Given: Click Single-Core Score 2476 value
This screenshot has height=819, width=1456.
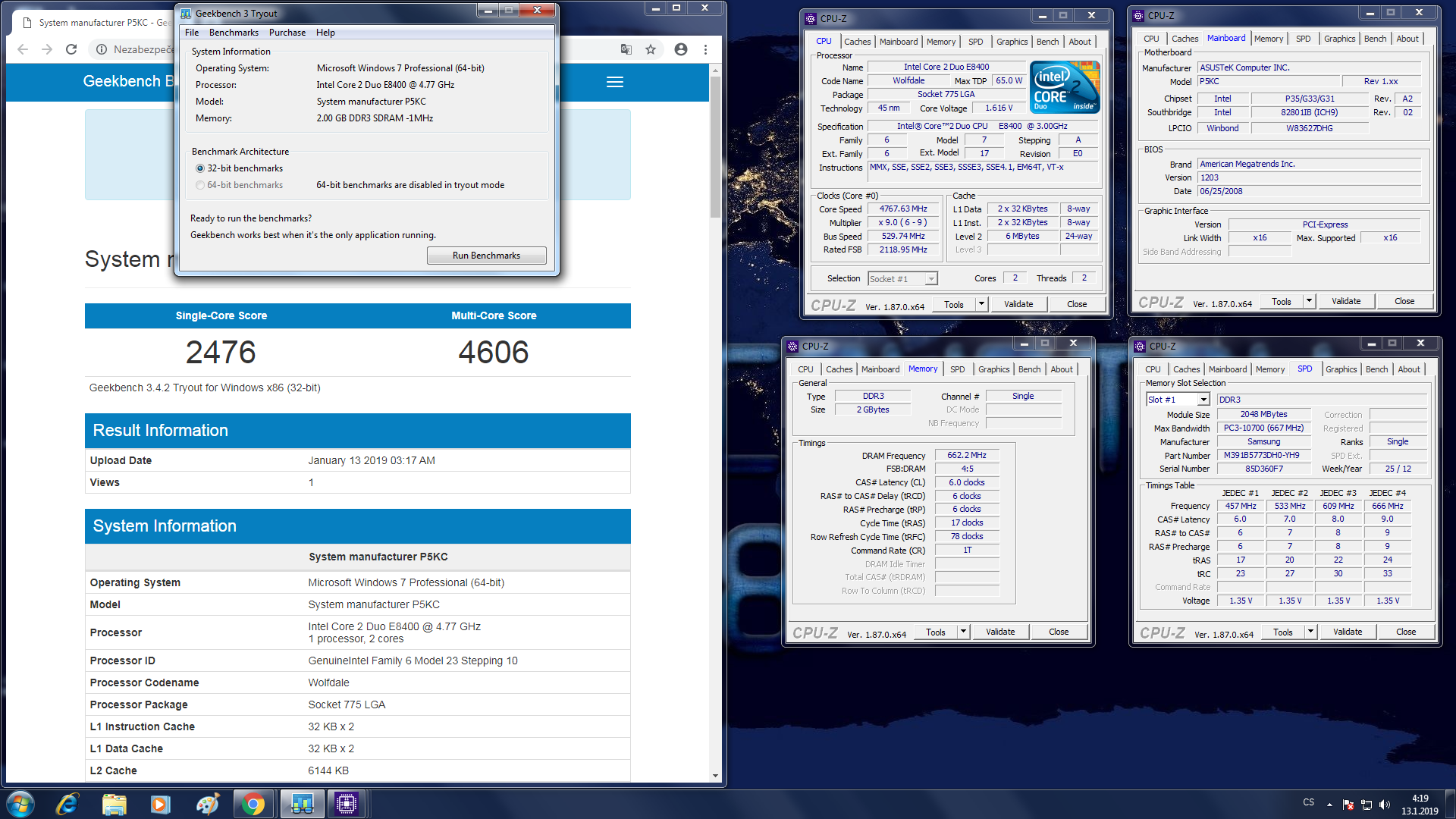Looking at the screenshot, I should [221, 352].
